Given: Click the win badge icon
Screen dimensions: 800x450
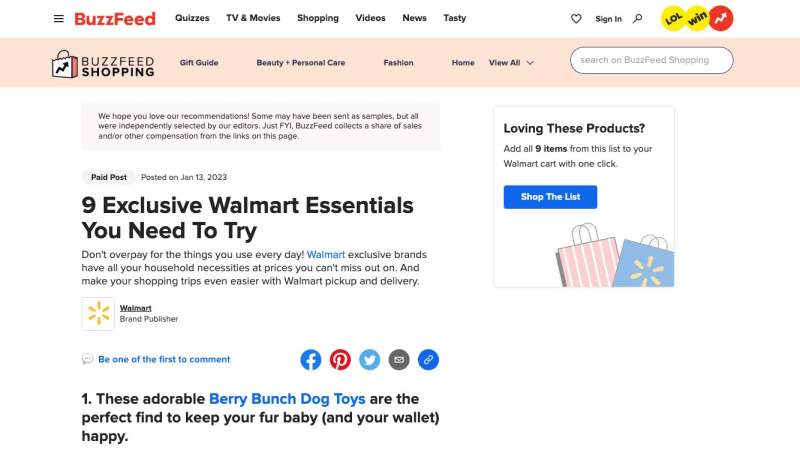Looking at the screenshot, I should 697,19.
